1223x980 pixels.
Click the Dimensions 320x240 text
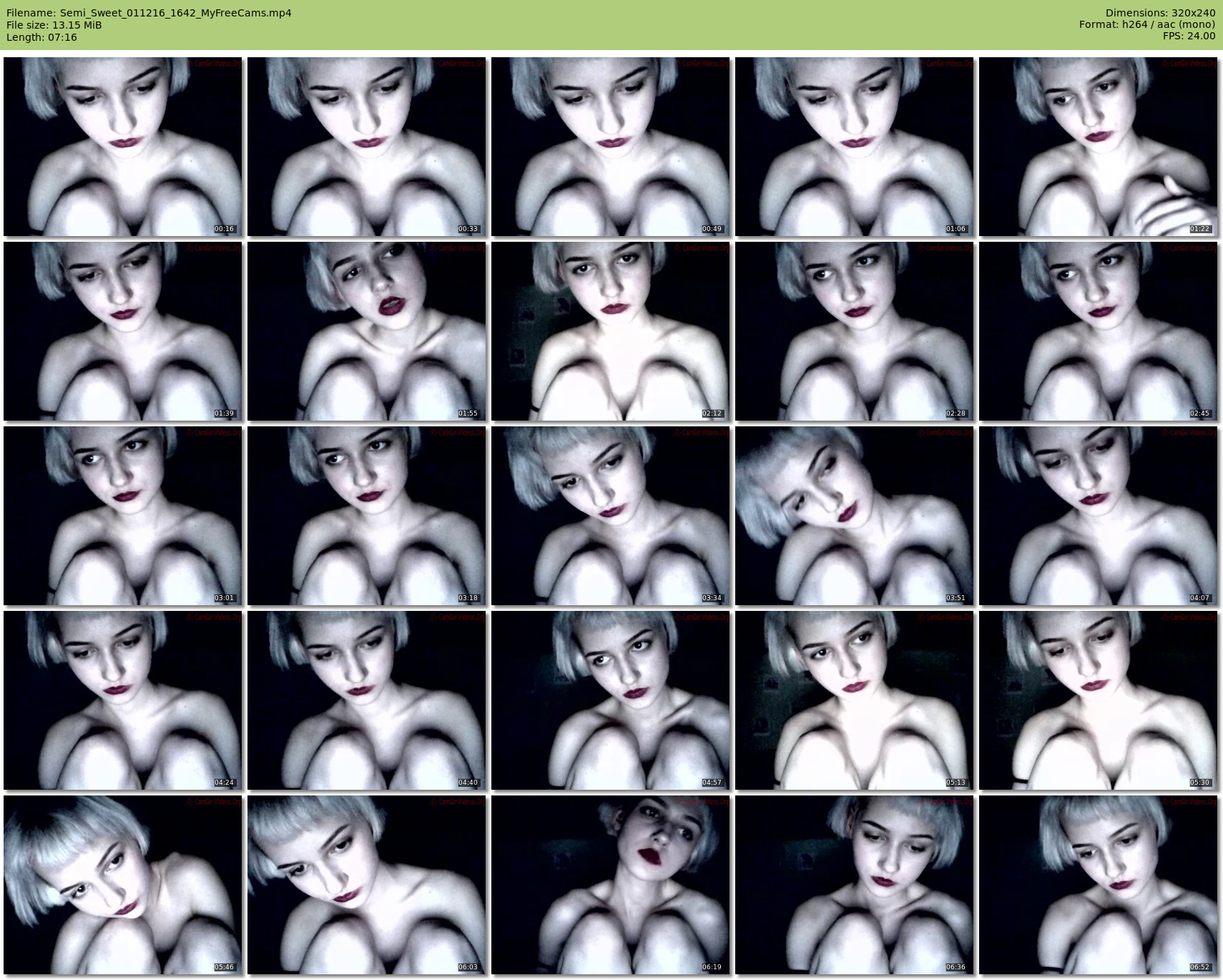coord(1160,13)
